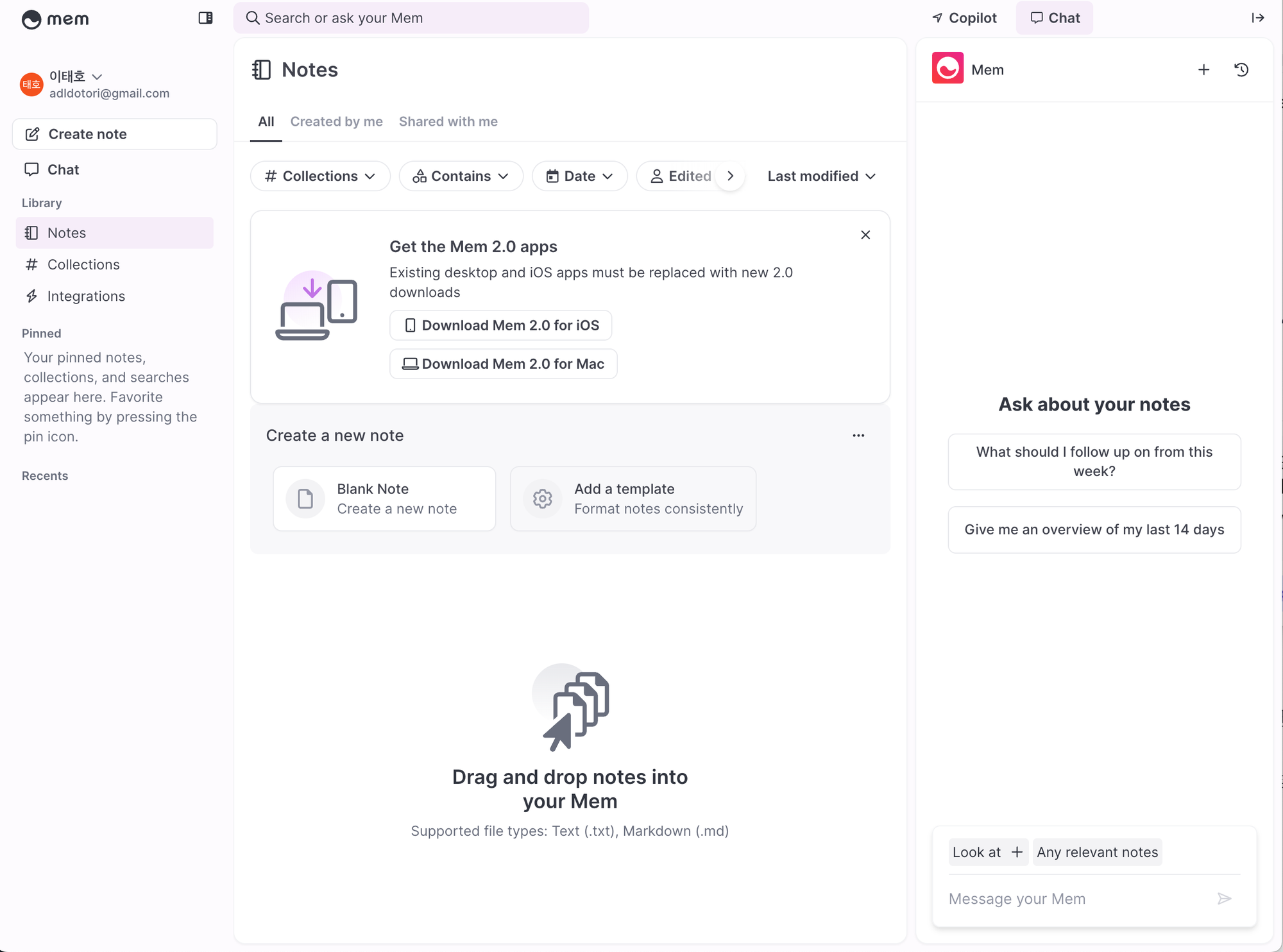Screen dimensions: 1283x952
Task: Click the adldotori@gmail.com email text
Action: click(x=110, y=94)
